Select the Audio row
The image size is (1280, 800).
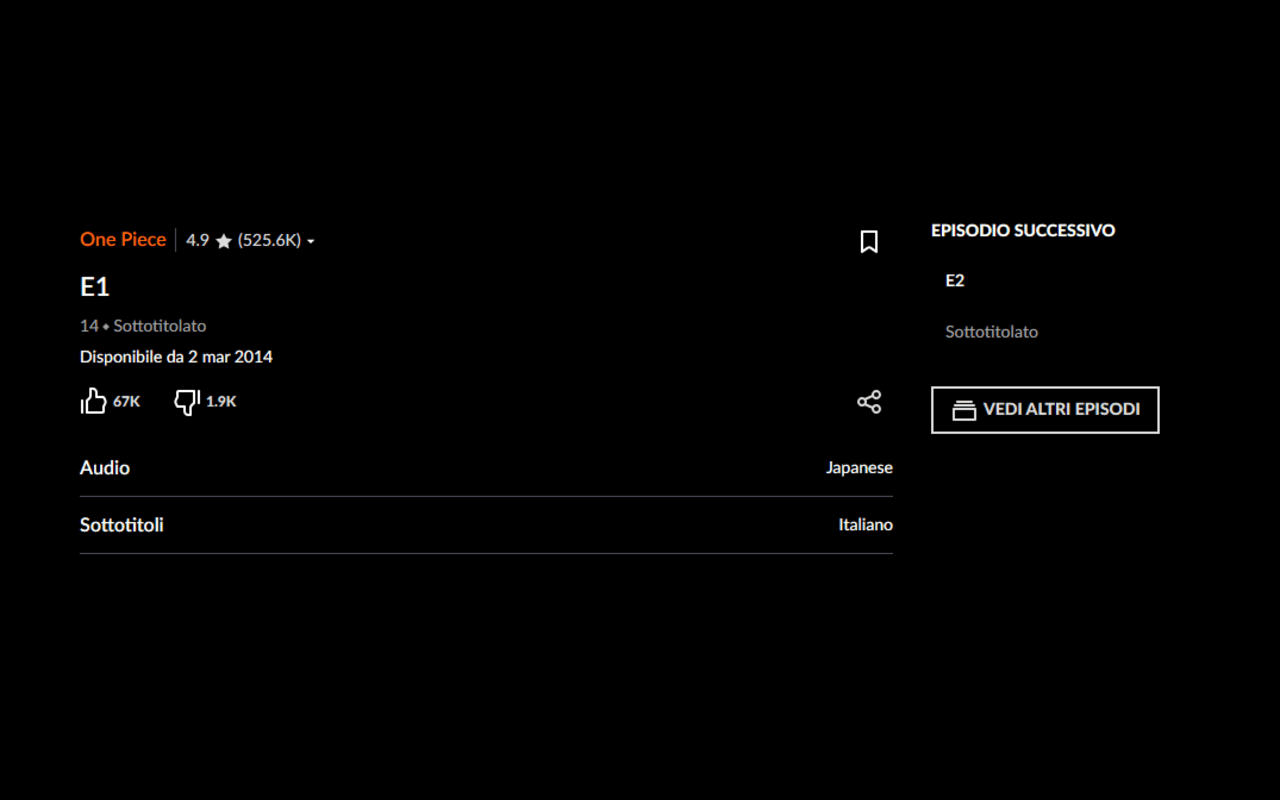(x=486, y=468)
